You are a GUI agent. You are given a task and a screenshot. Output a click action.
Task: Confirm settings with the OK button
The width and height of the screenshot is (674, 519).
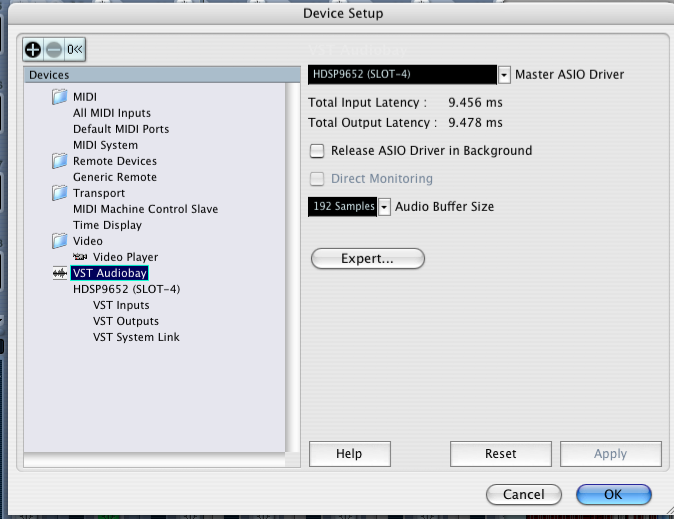[613, 494]
